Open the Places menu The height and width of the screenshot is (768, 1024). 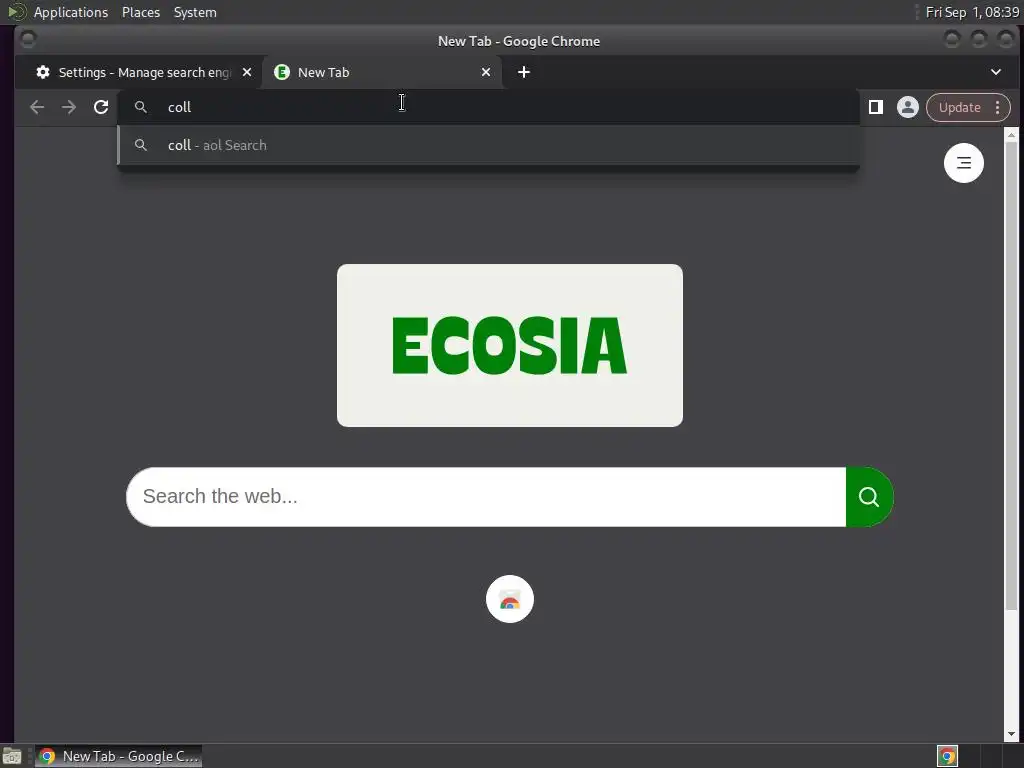(x=141, y=12)
